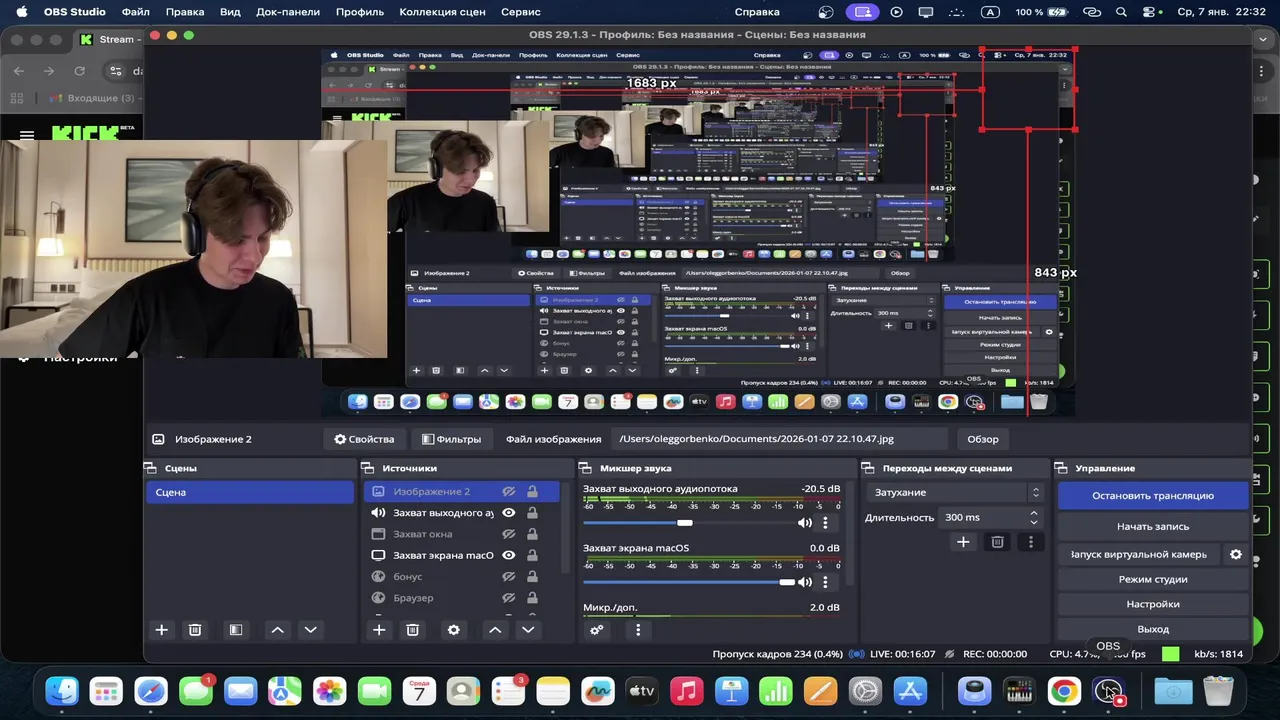This screenshot has height=720, width=1280.
Task: Add a scene transition with the plus icon
Action: tap(963, 542)
